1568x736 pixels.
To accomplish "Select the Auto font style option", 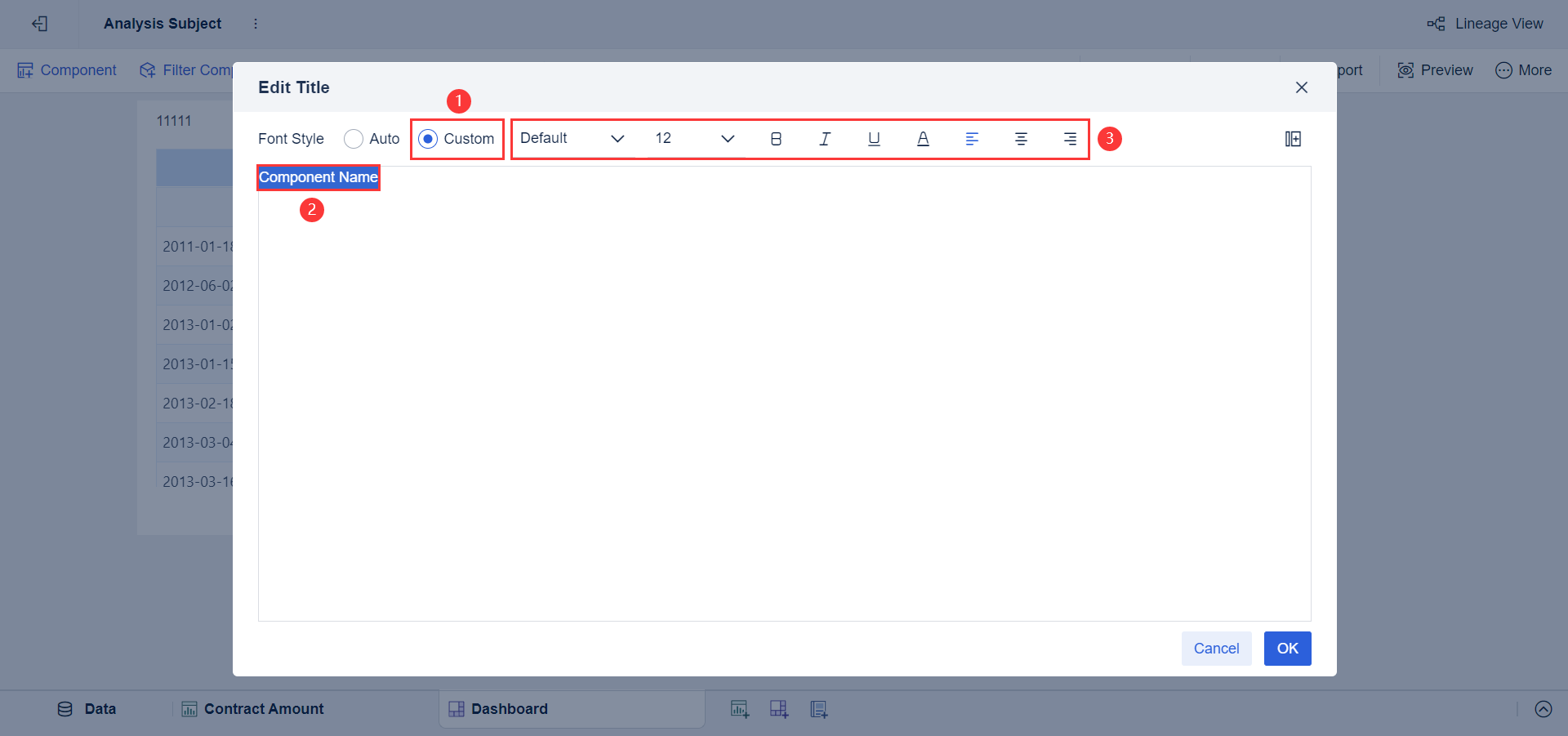I will [x=353, y=139].
